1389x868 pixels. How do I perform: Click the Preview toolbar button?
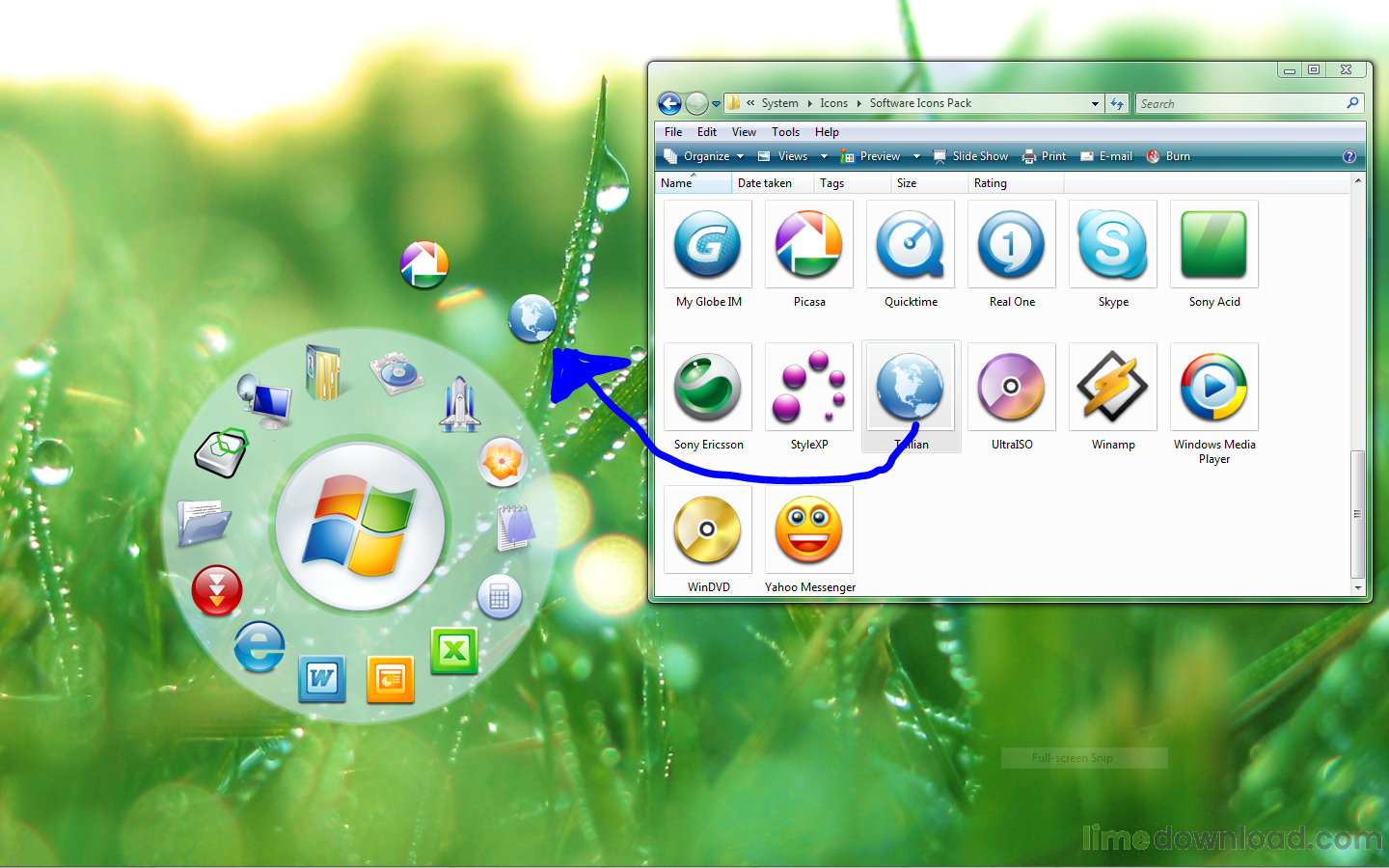pos(870,156)
